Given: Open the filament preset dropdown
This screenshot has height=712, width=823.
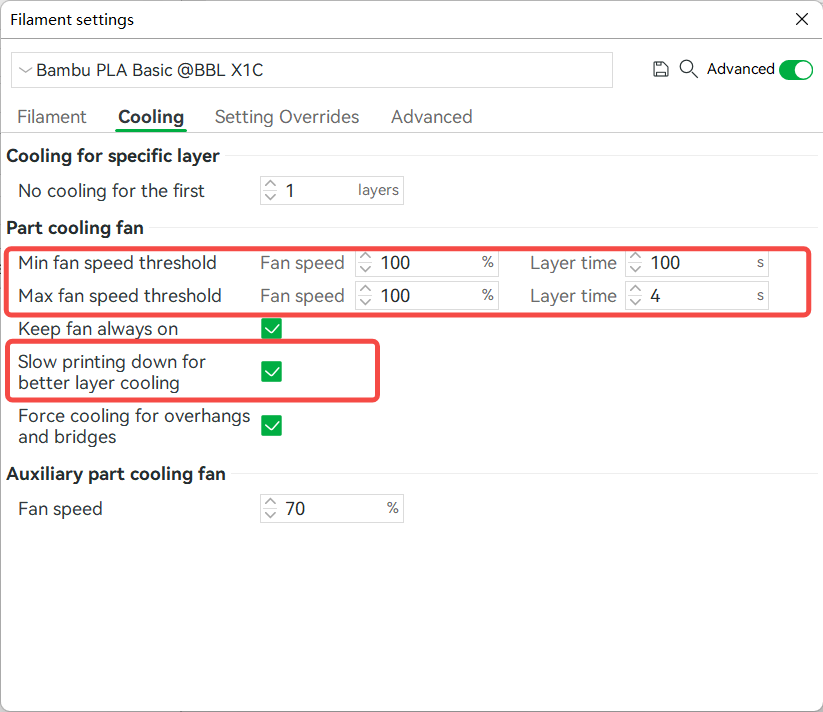Looking at the screenshot, I should [24, 70].
